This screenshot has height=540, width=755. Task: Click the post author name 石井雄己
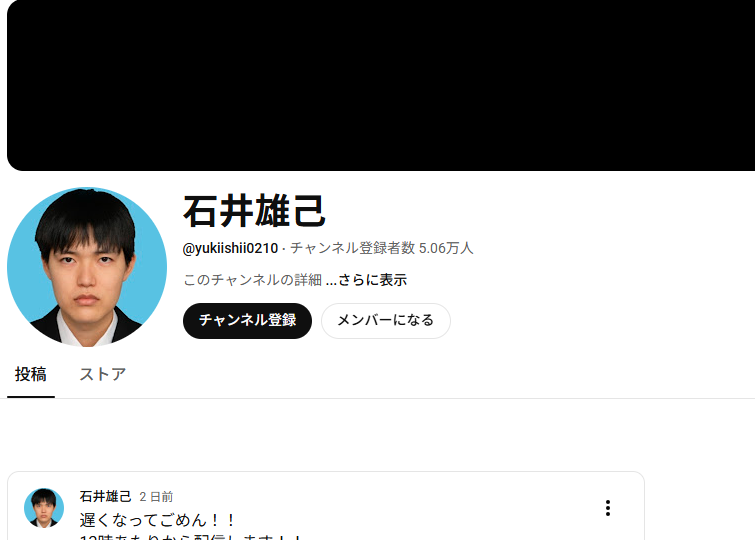pyautogui.click(x=105, y=496)
